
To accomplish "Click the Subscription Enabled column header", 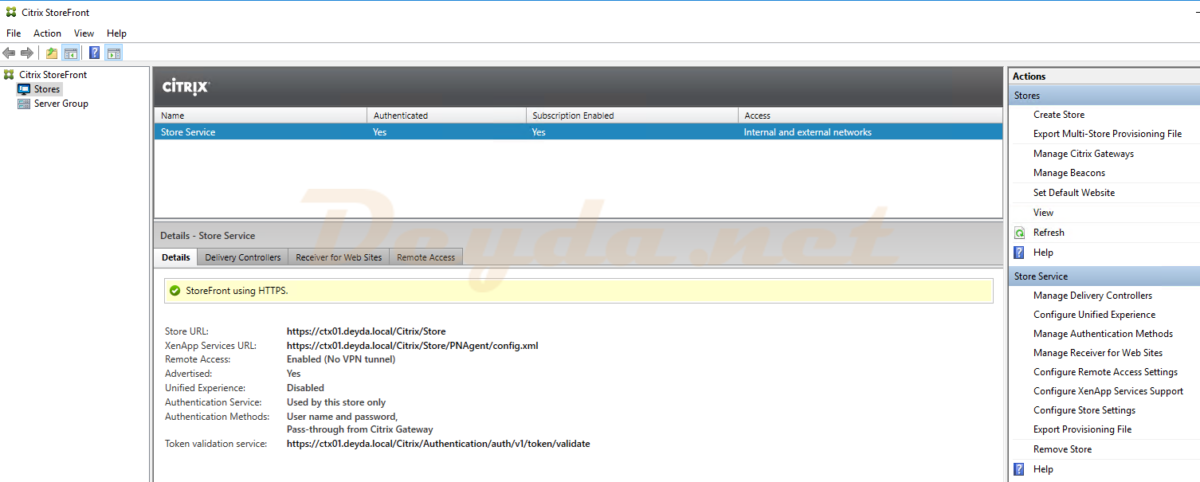I will [573, 116].
